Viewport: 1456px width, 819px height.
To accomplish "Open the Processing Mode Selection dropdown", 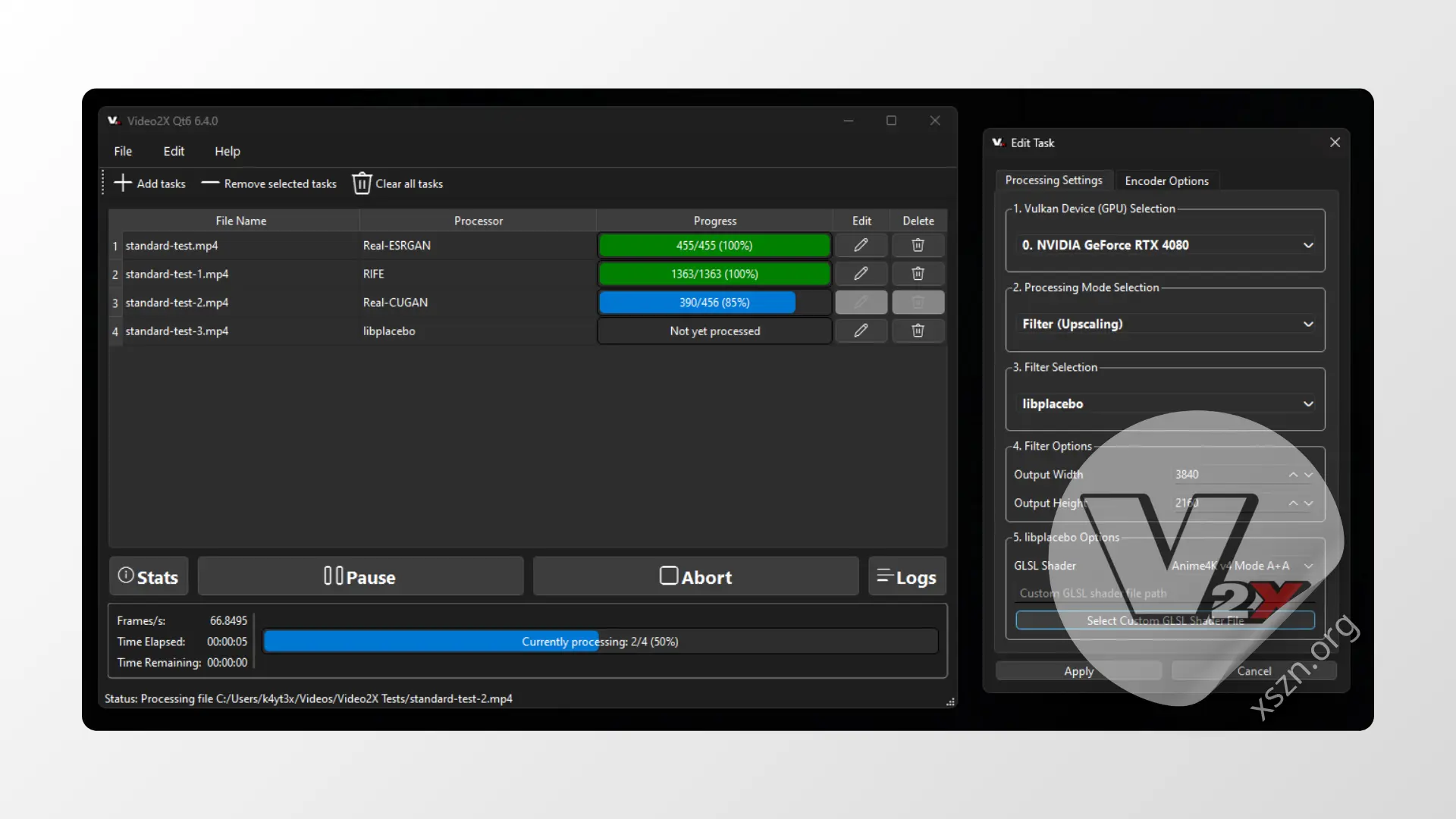I will (x=1165, y=324).
